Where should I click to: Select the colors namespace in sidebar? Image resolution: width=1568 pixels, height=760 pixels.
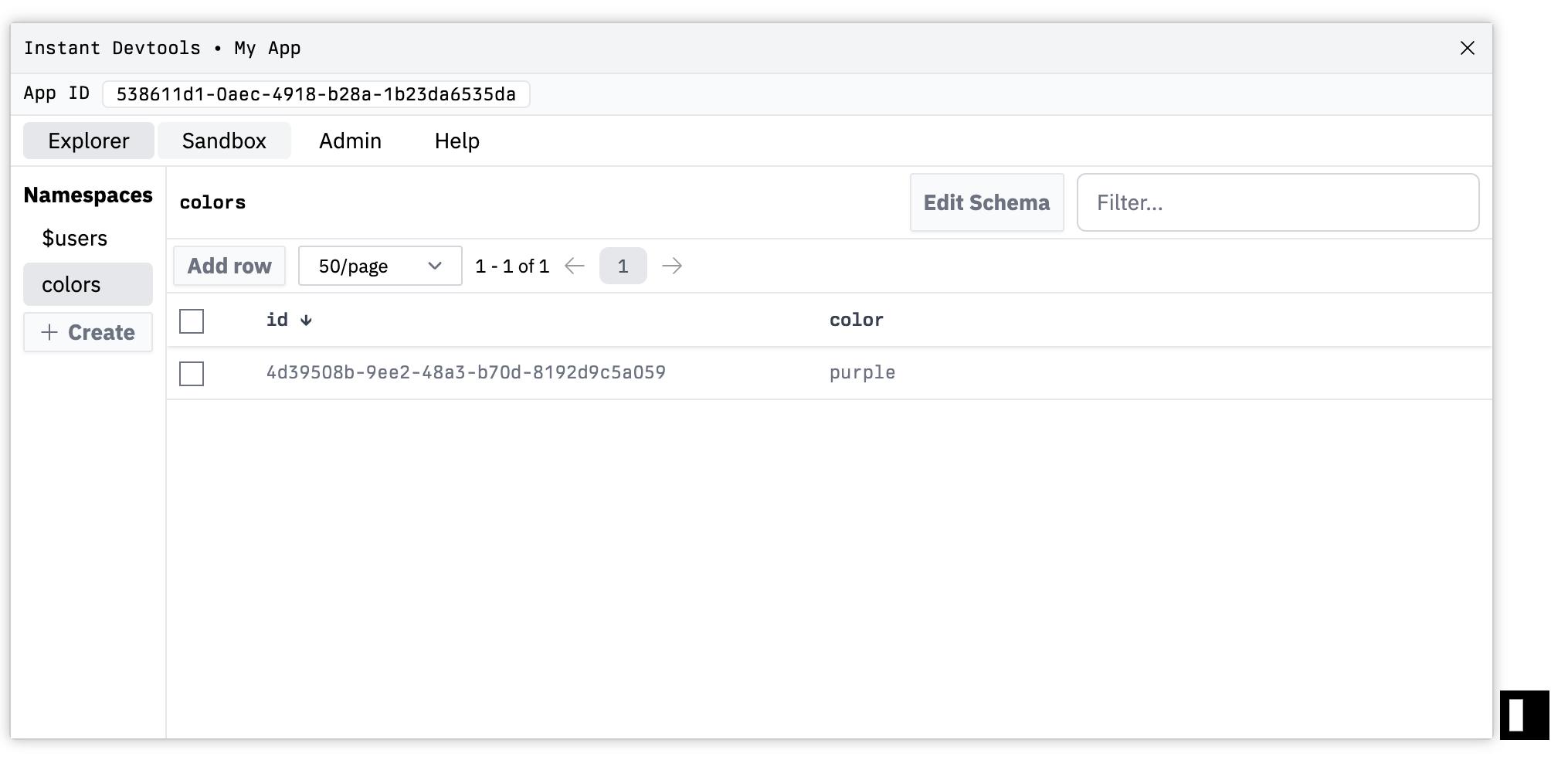click(72, 285)
